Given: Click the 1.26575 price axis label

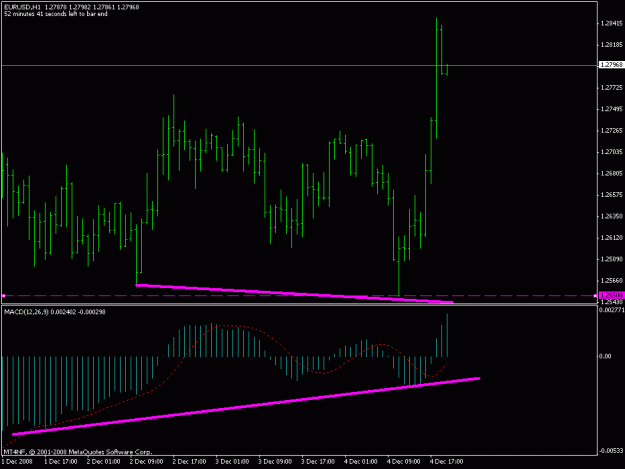Looking at the screenshot, I should (611, 195).
